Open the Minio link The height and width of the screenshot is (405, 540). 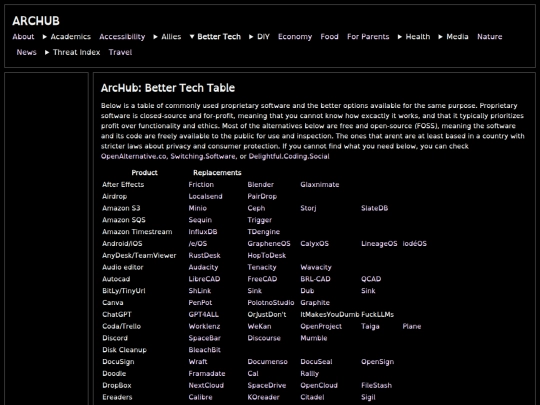pos(198,208)
